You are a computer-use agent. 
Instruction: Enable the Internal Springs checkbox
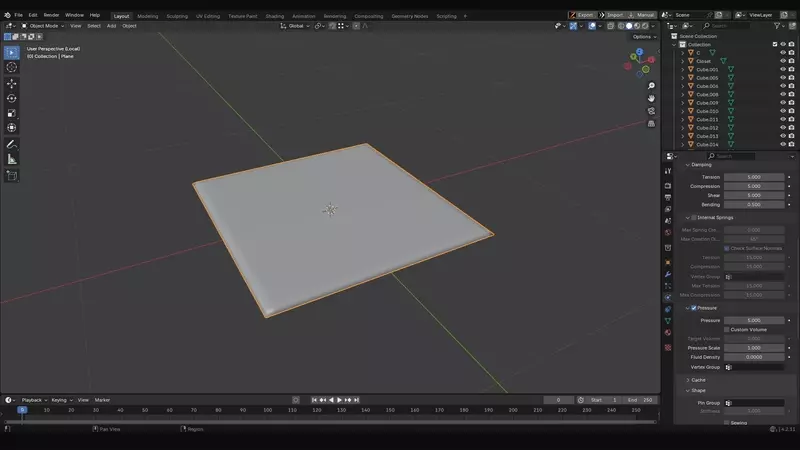tap(694, 218)
